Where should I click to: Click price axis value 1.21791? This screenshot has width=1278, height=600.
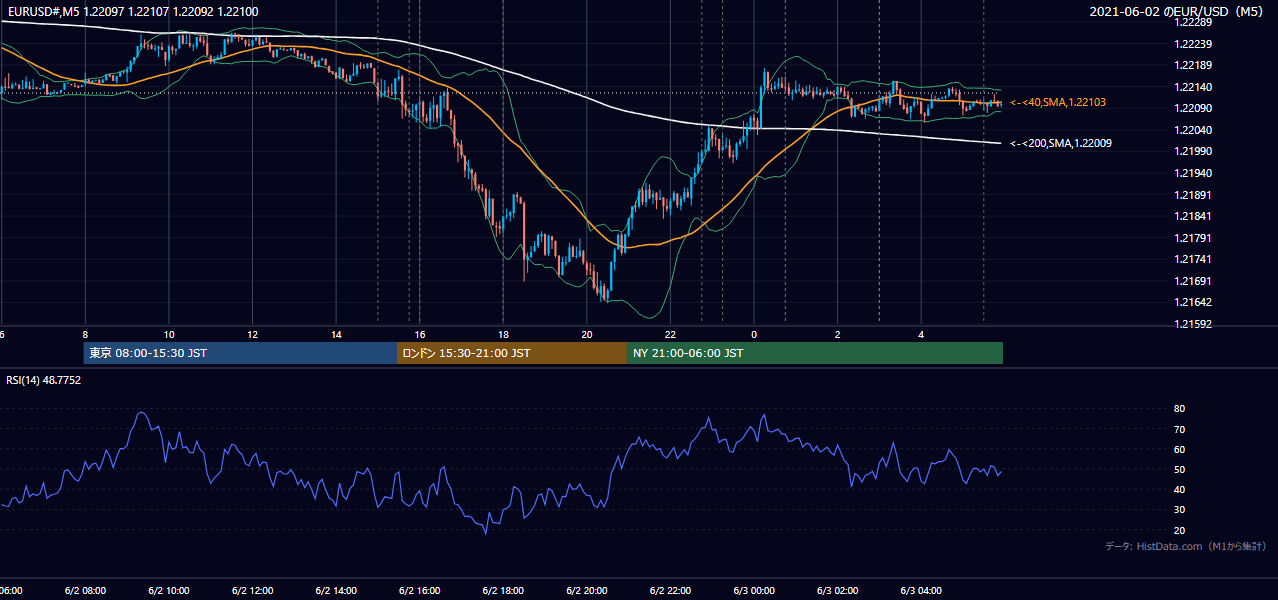click(x=1195, y=238)
